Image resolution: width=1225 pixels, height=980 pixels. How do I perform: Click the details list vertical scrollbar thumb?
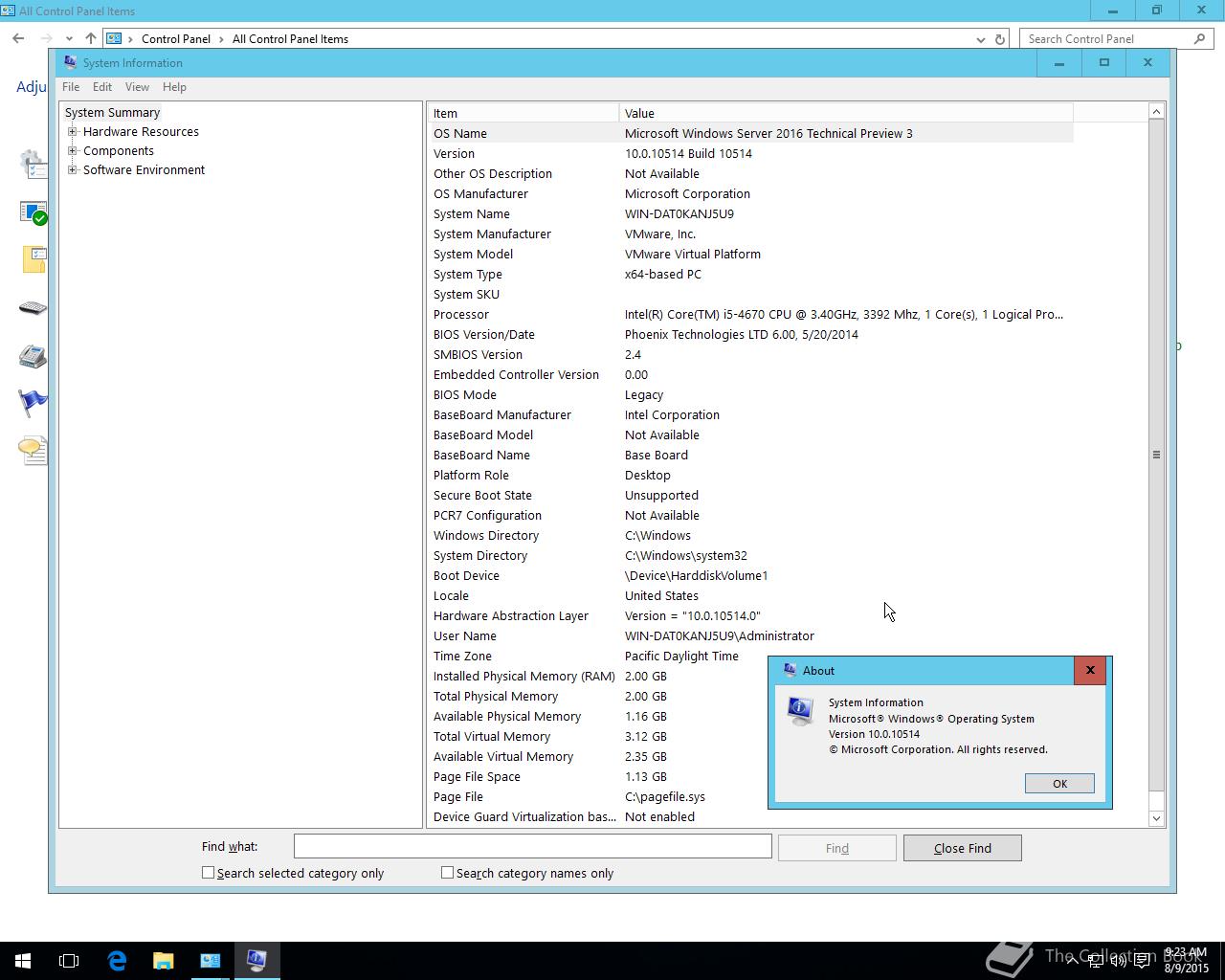click(1156, 456)
